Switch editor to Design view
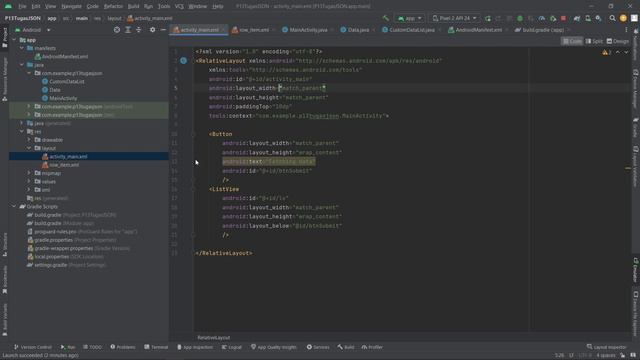Viewport: 640px width, 360px height. (x=618, y=41)
